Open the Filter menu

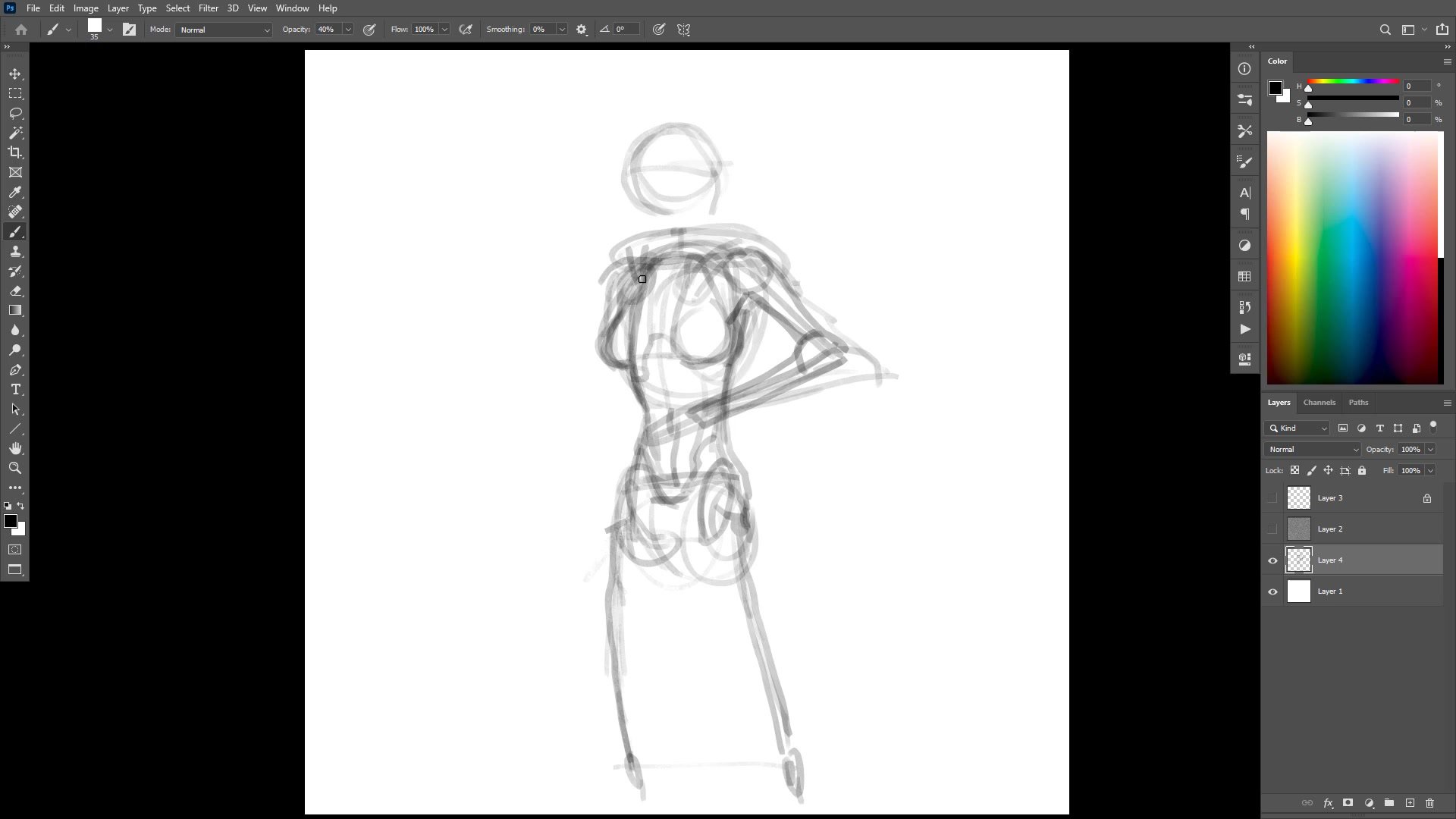[x=208, y=8]
